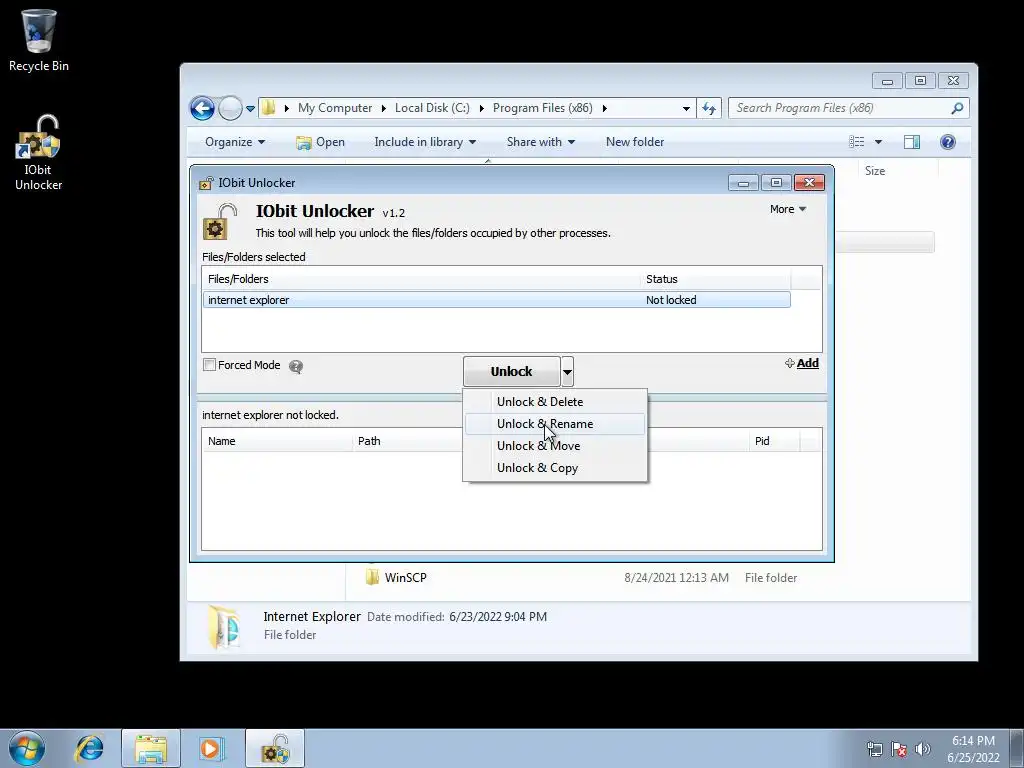Click the folder icon in address bar
Viewport: 1024px width, 768px height.
(x=268, y=108)
